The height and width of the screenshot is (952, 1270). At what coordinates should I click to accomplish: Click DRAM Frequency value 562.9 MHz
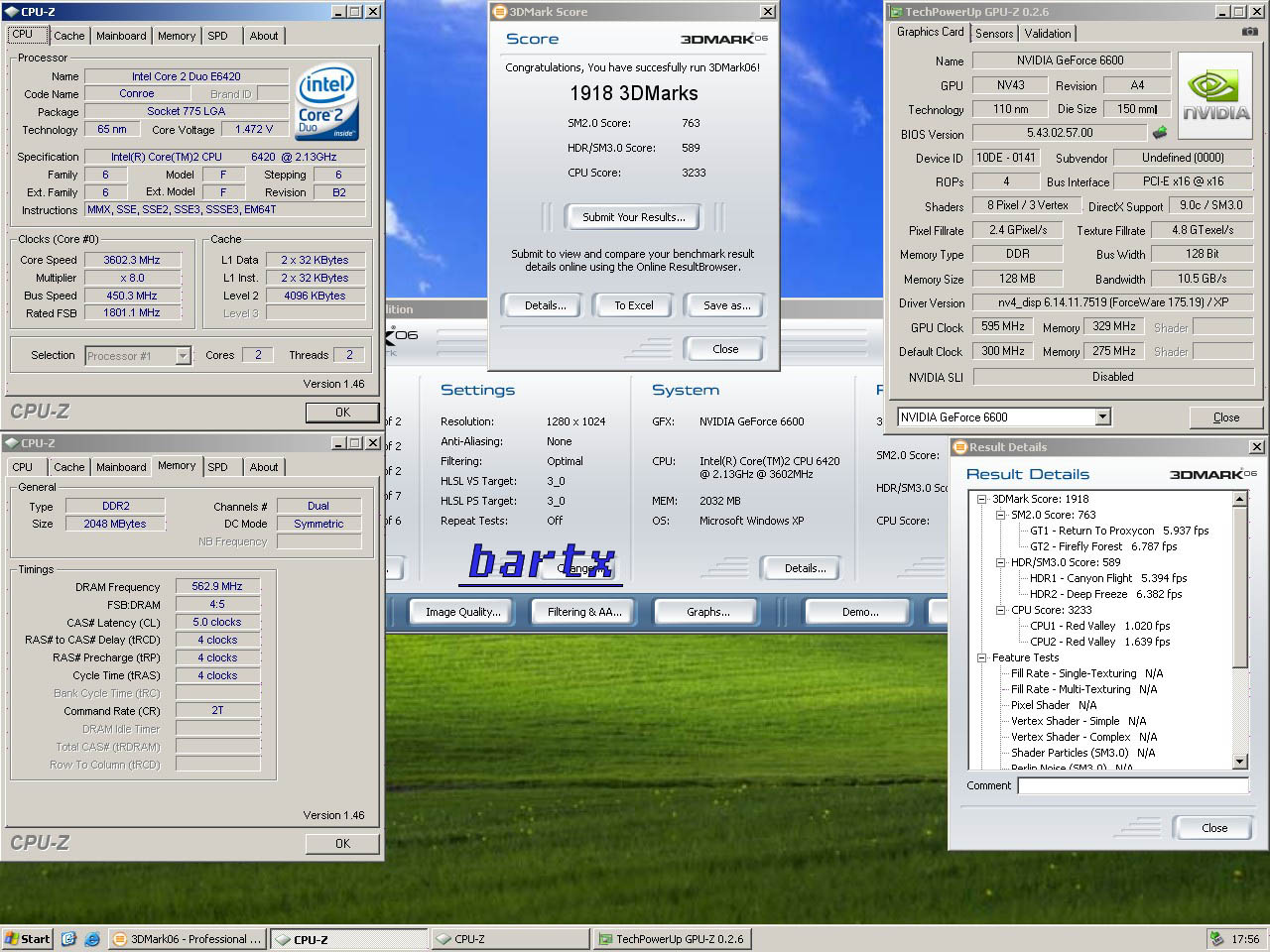pos(217,586)
